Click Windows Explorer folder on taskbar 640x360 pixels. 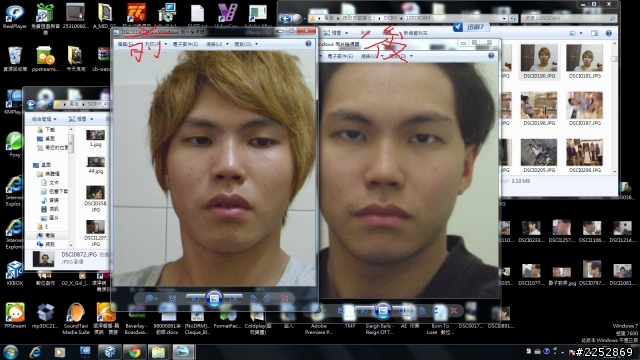[158, 352]
